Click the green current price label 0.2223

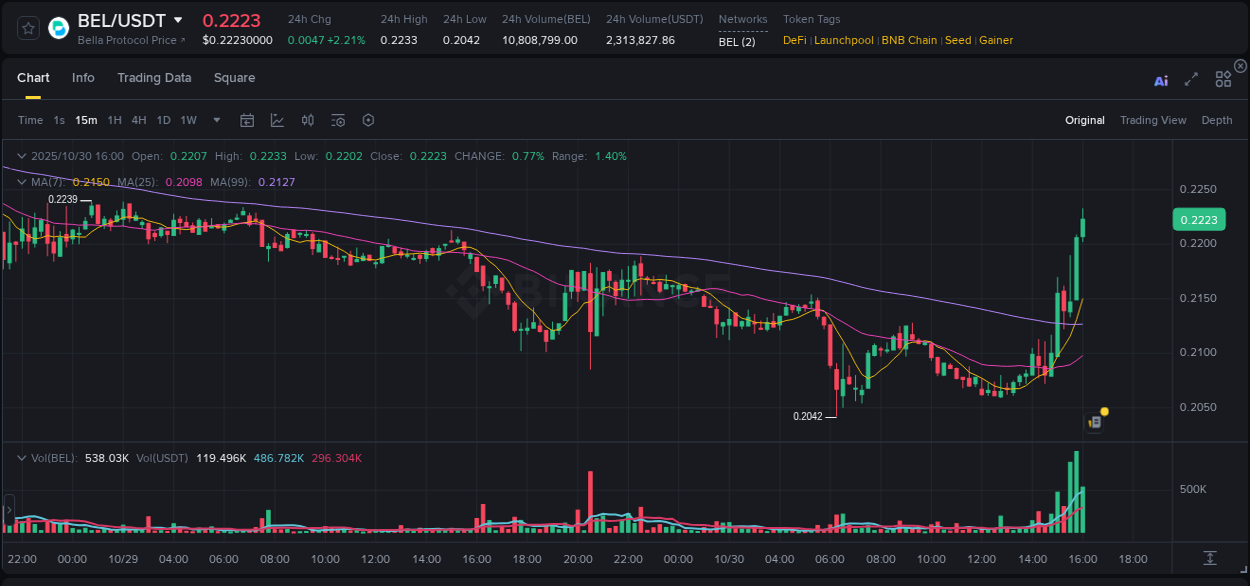1198,219
